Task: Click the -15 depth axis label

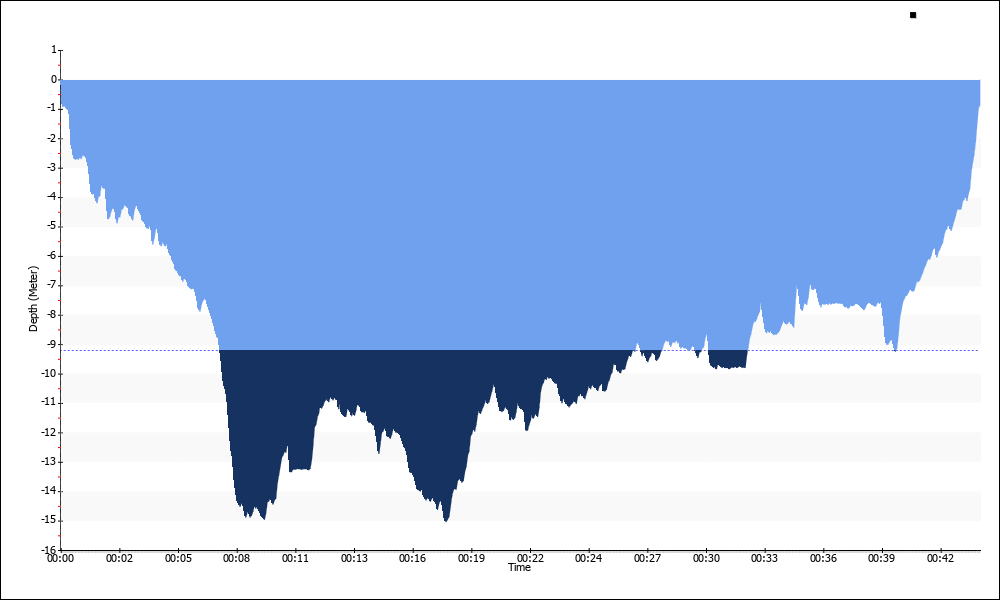Action: point(50,520)
